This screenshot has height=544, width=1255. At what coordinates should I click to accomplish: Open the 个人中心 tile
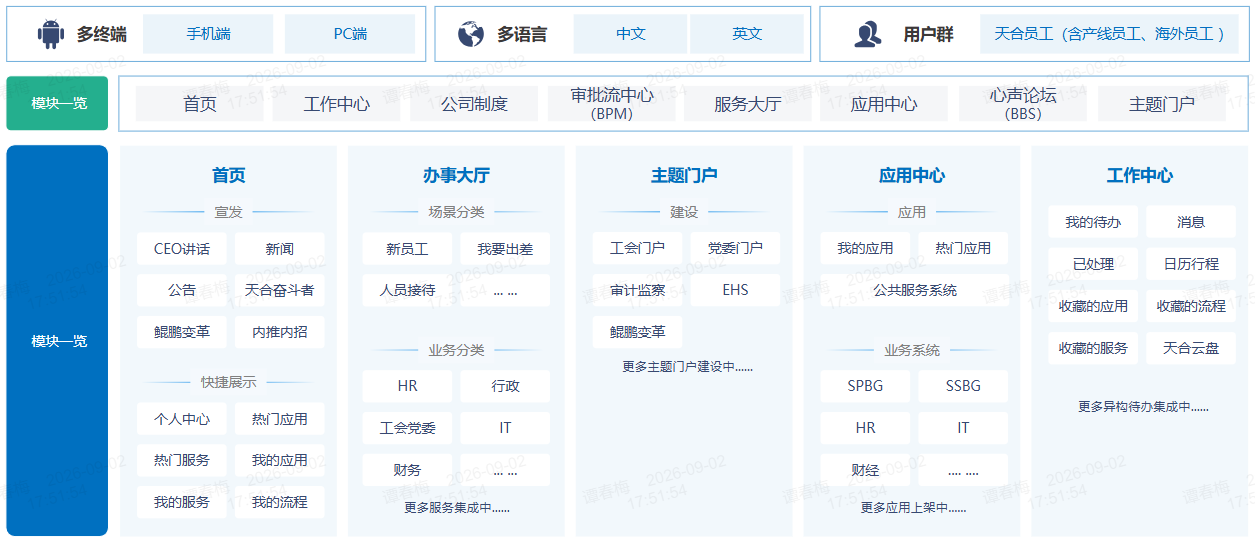[182, 419]
